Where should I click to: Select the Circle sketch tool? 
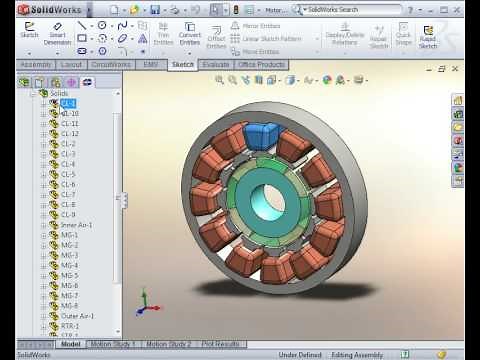pyautogui.click(x=102, y=25)
